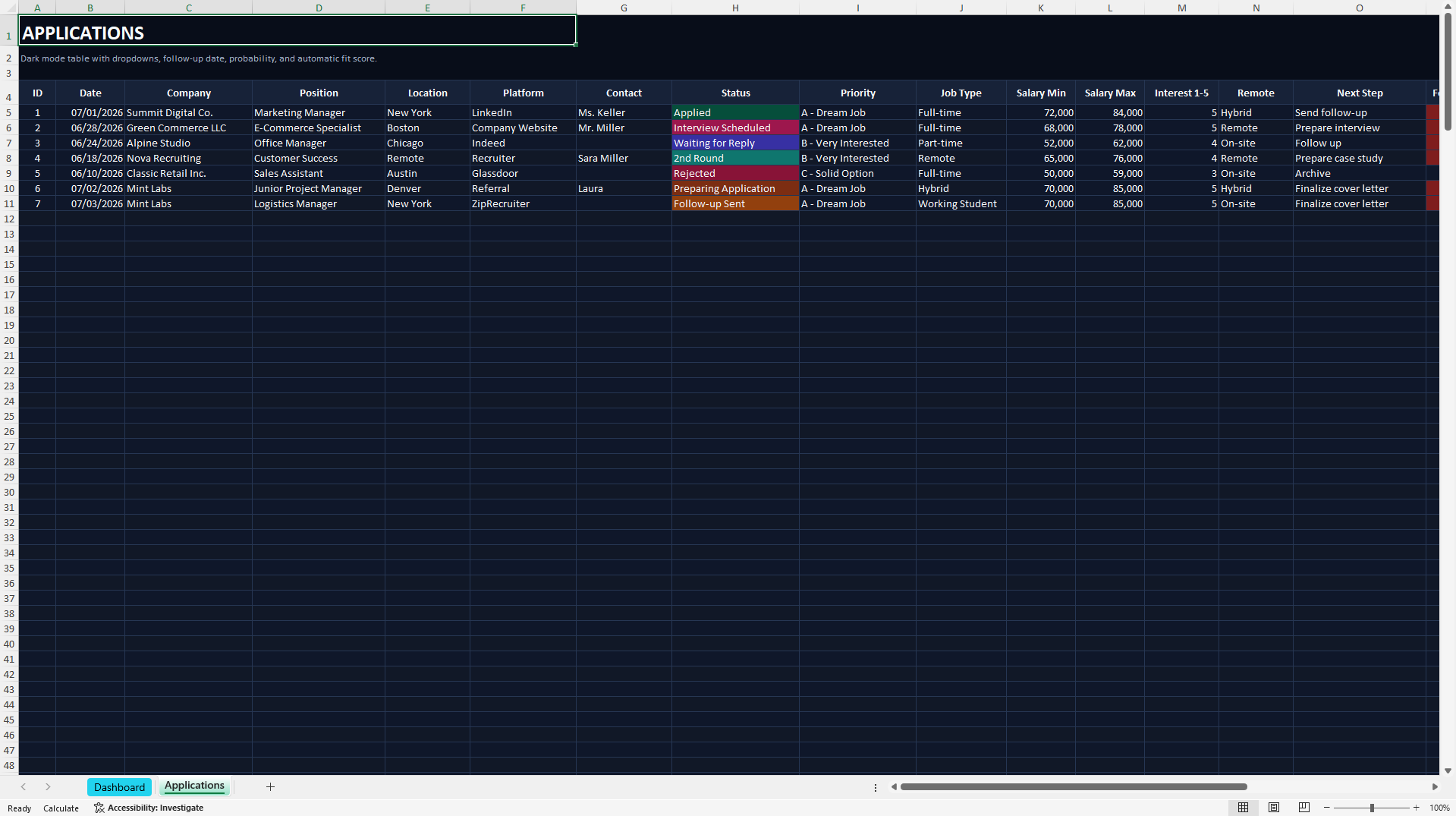Click the Summit Digital Co. company cell
This screenshot has height=816, width=1456.
(x=188, y=112)
